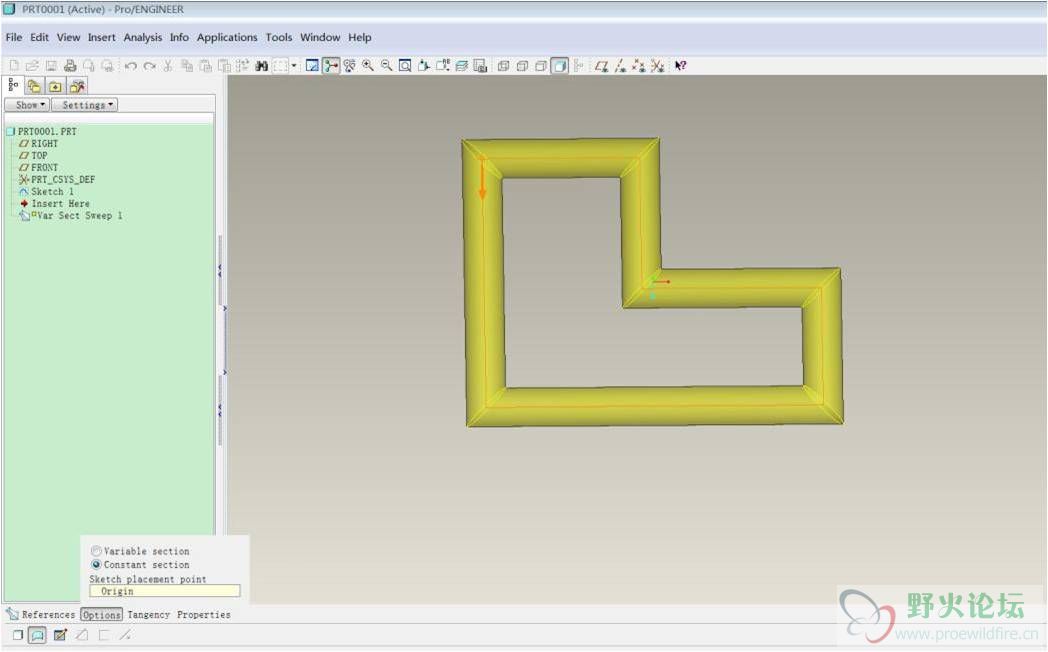Open the File menu
The width and height of the screenshot is (1048, 652).
tap(14, 37)
